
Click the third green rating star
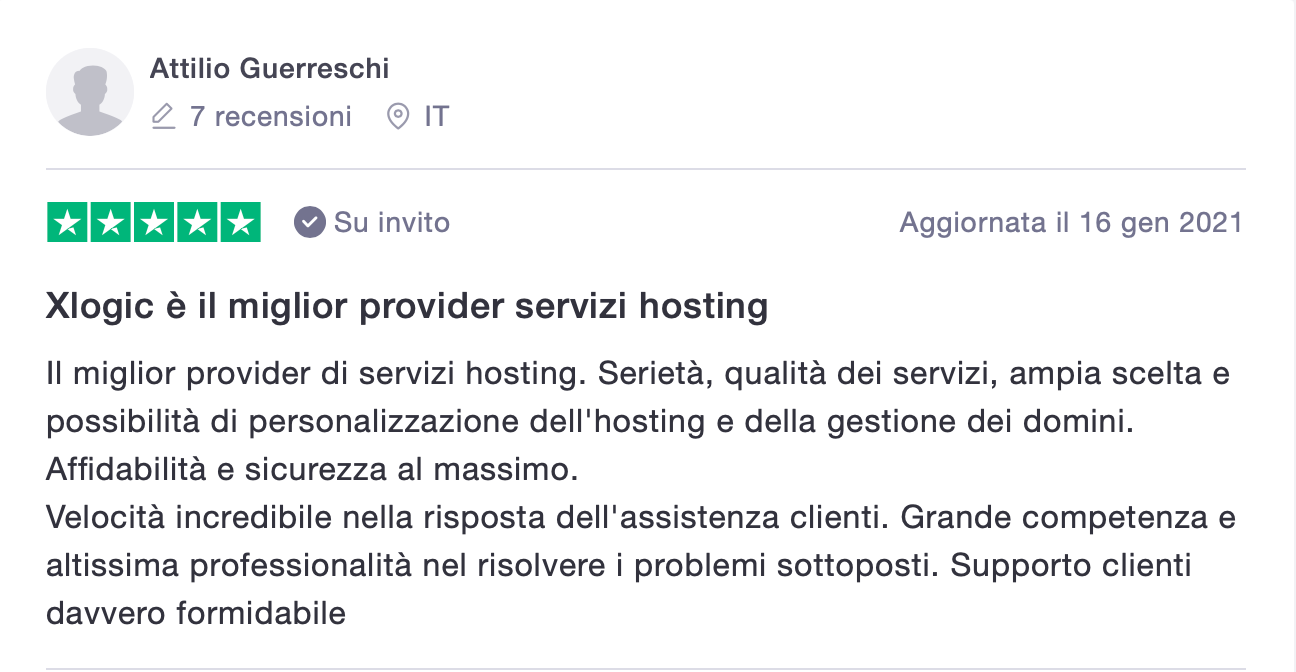point(154,222)
